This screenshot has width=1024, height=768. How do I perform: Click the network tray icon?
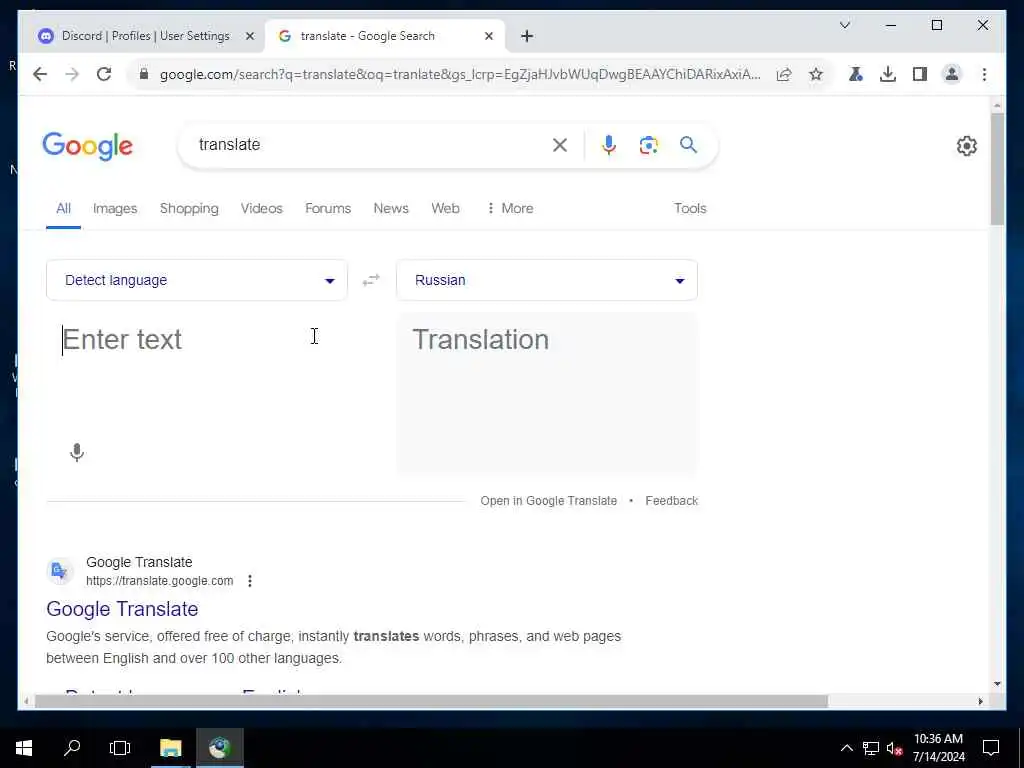[870, 748]
